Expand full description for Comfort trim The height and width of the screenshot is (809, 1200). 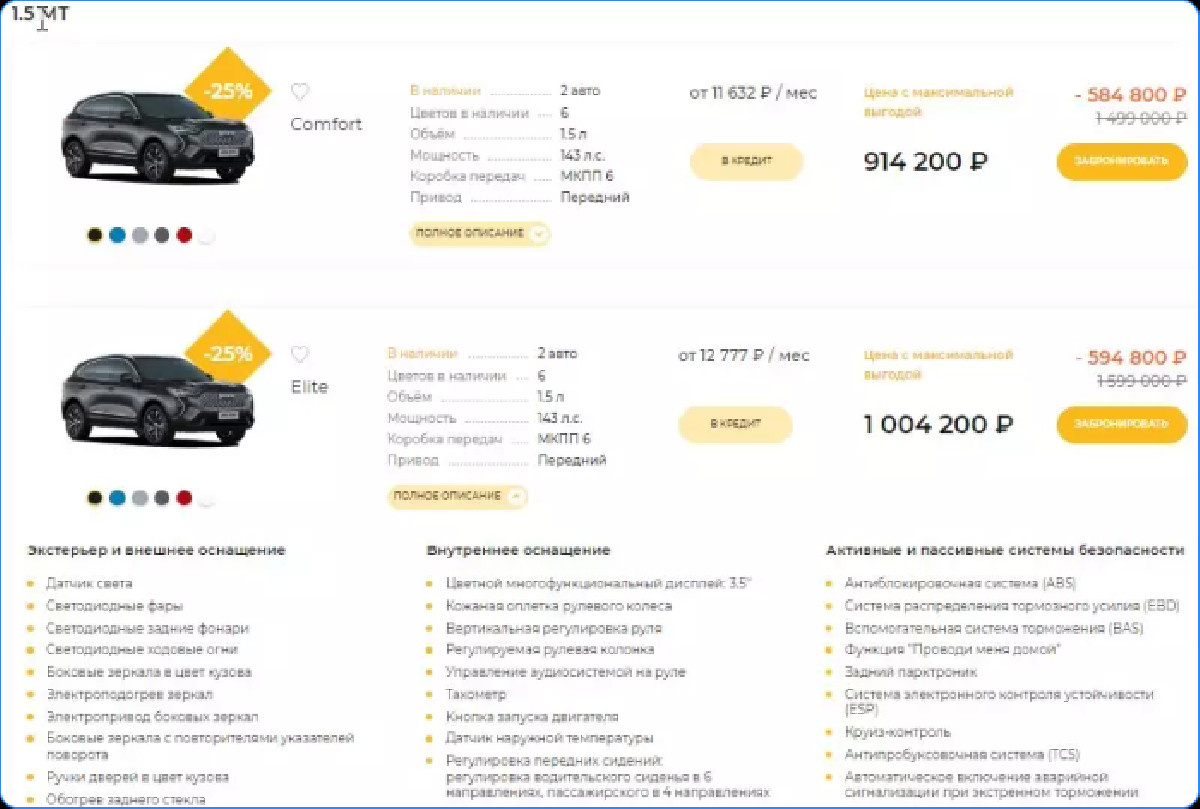[x=480, y=233]
